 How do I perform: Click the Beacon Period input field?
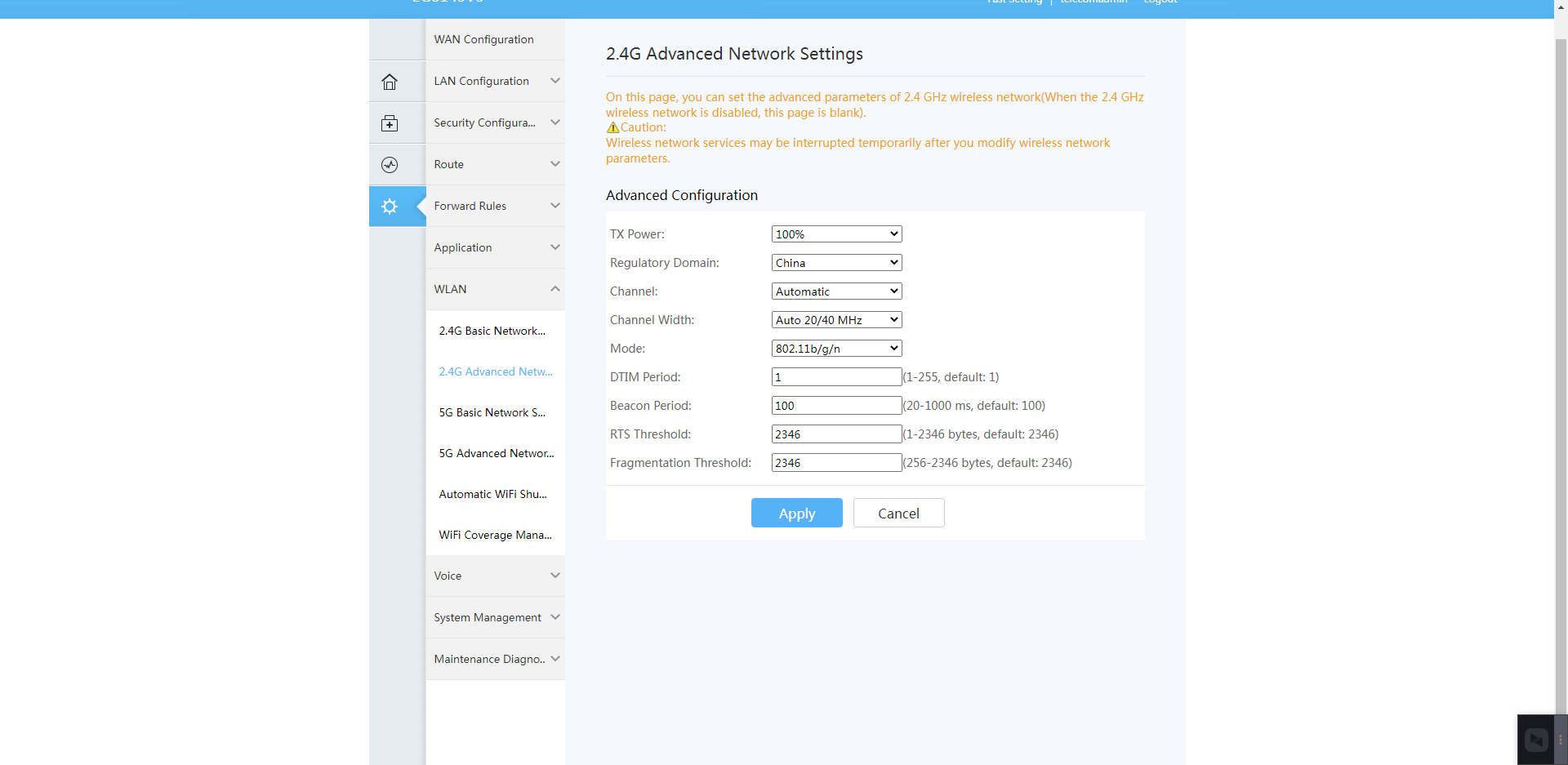point(836,406)
